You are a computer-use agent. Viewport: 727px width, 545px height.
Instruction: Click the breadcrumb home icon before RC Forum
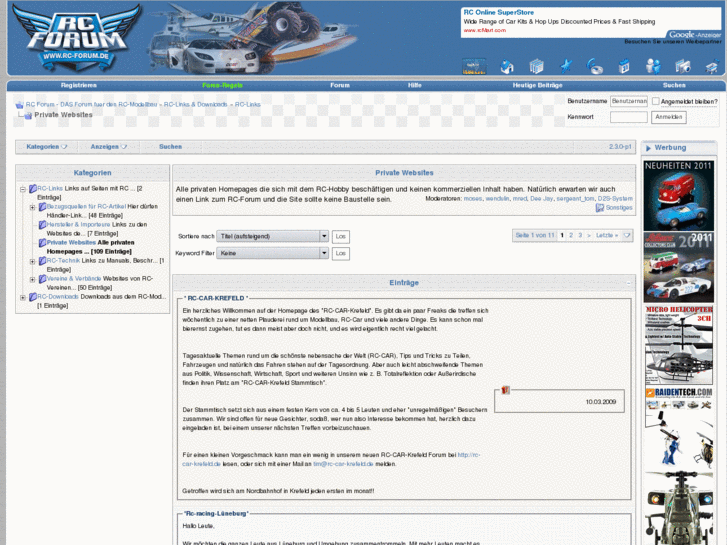[19, 105]
